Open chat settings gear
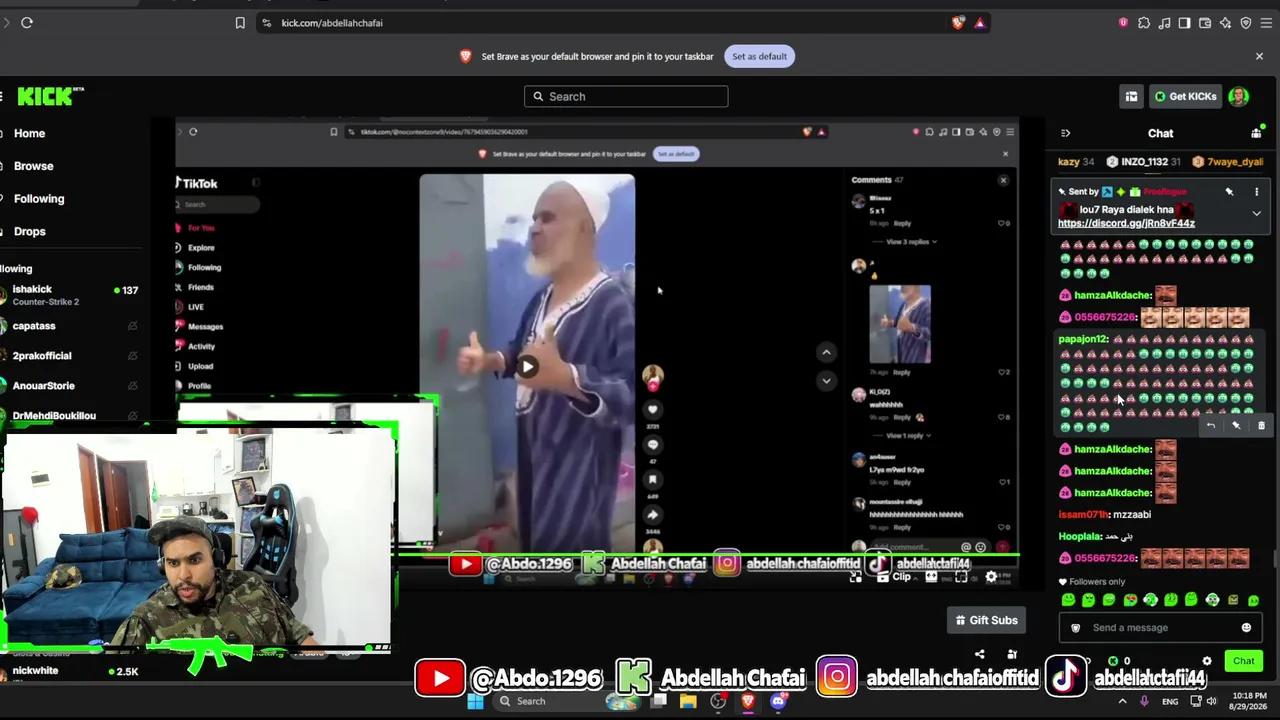 [x=1207, y=661]
